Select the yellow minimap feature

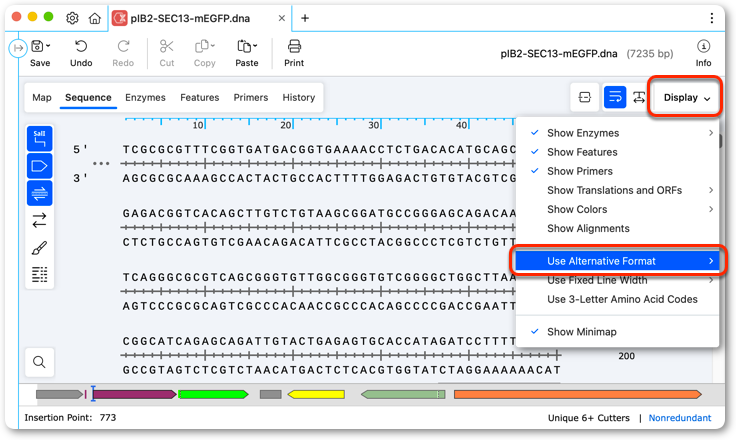(316, 394)
